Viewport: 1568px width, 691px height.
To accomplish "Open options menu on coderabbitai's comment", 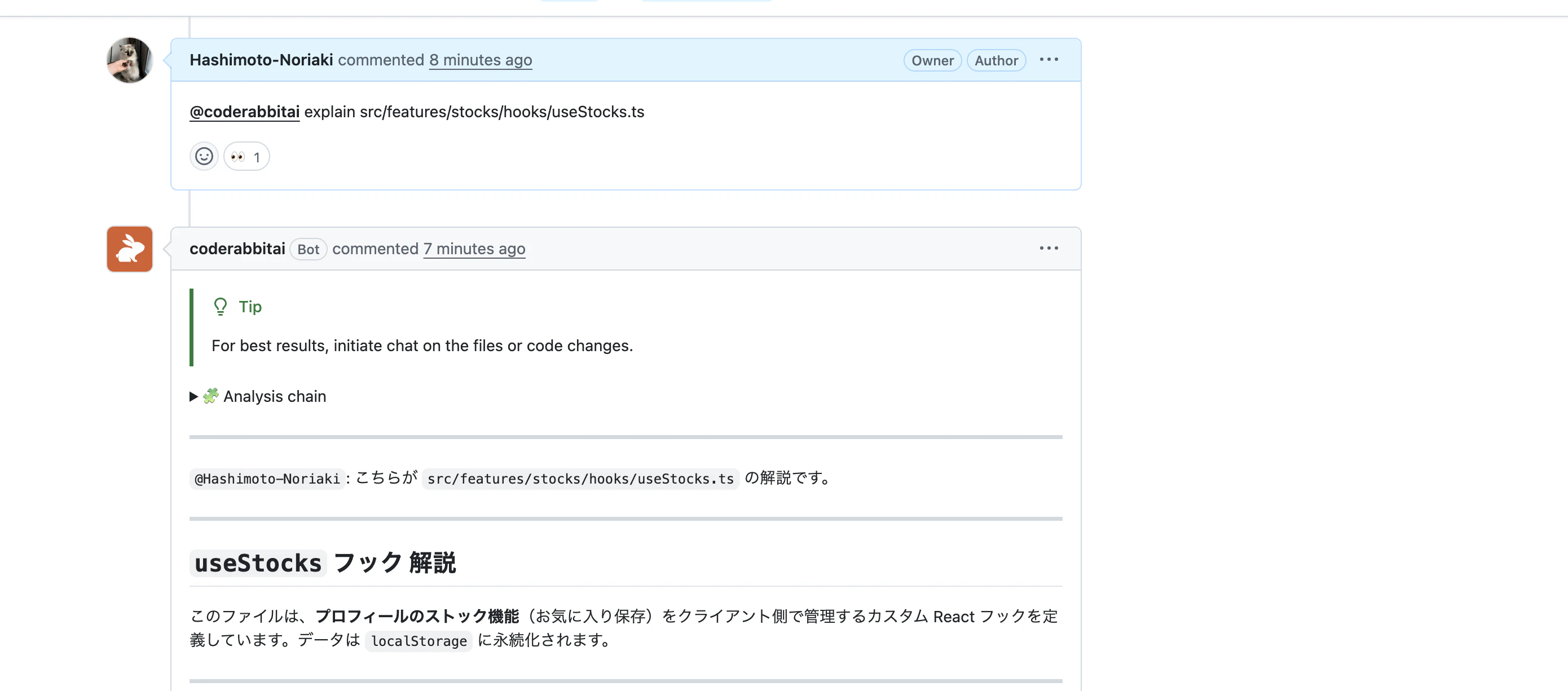I will coord(1048,248).
